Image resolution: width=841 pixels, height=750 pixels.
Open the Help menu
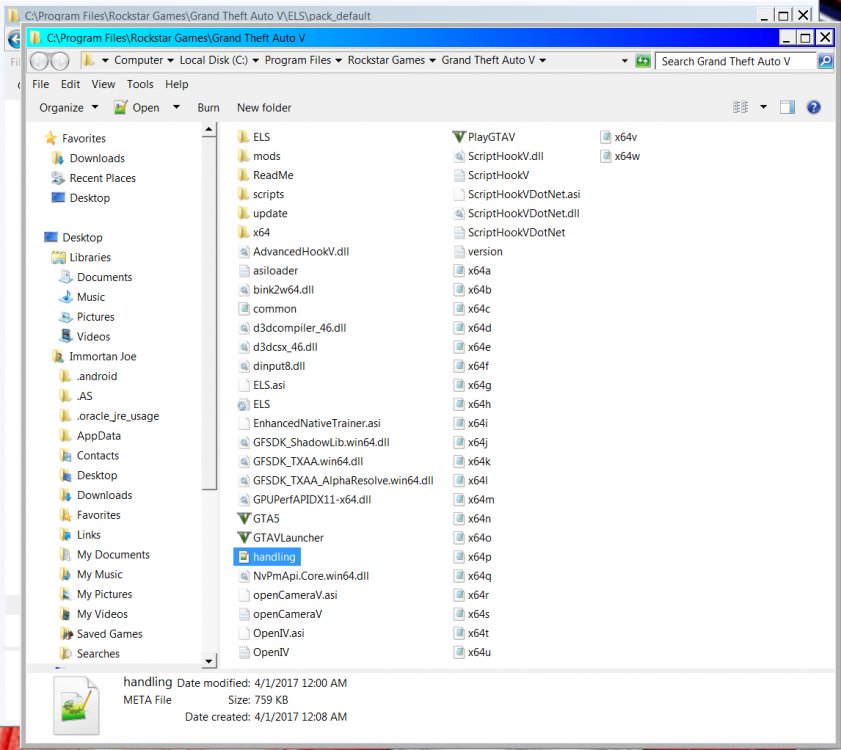point(176,84)
